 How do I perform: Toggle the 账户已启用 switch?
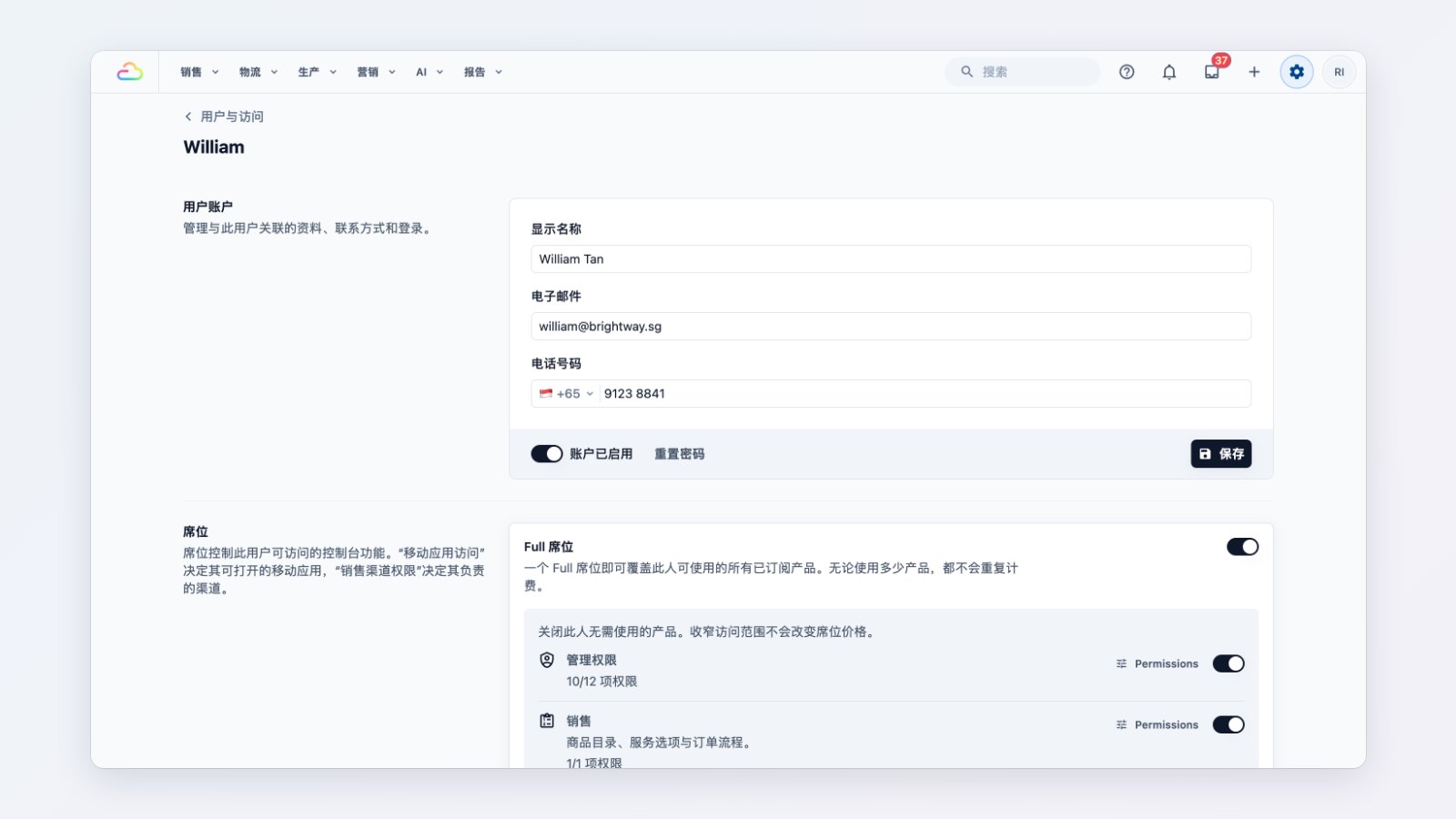(x=547, y=454)
